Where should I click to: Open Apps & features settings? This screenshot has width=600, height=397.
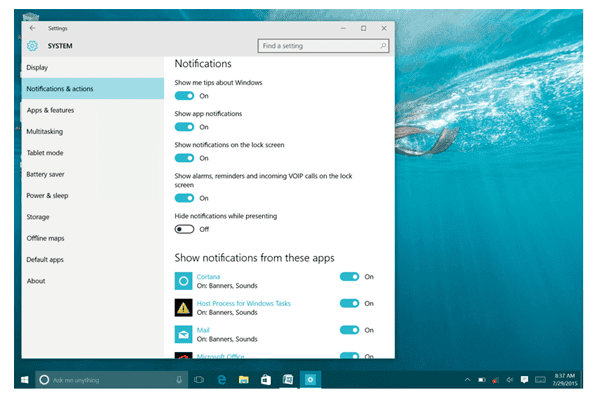coord(93,110)
